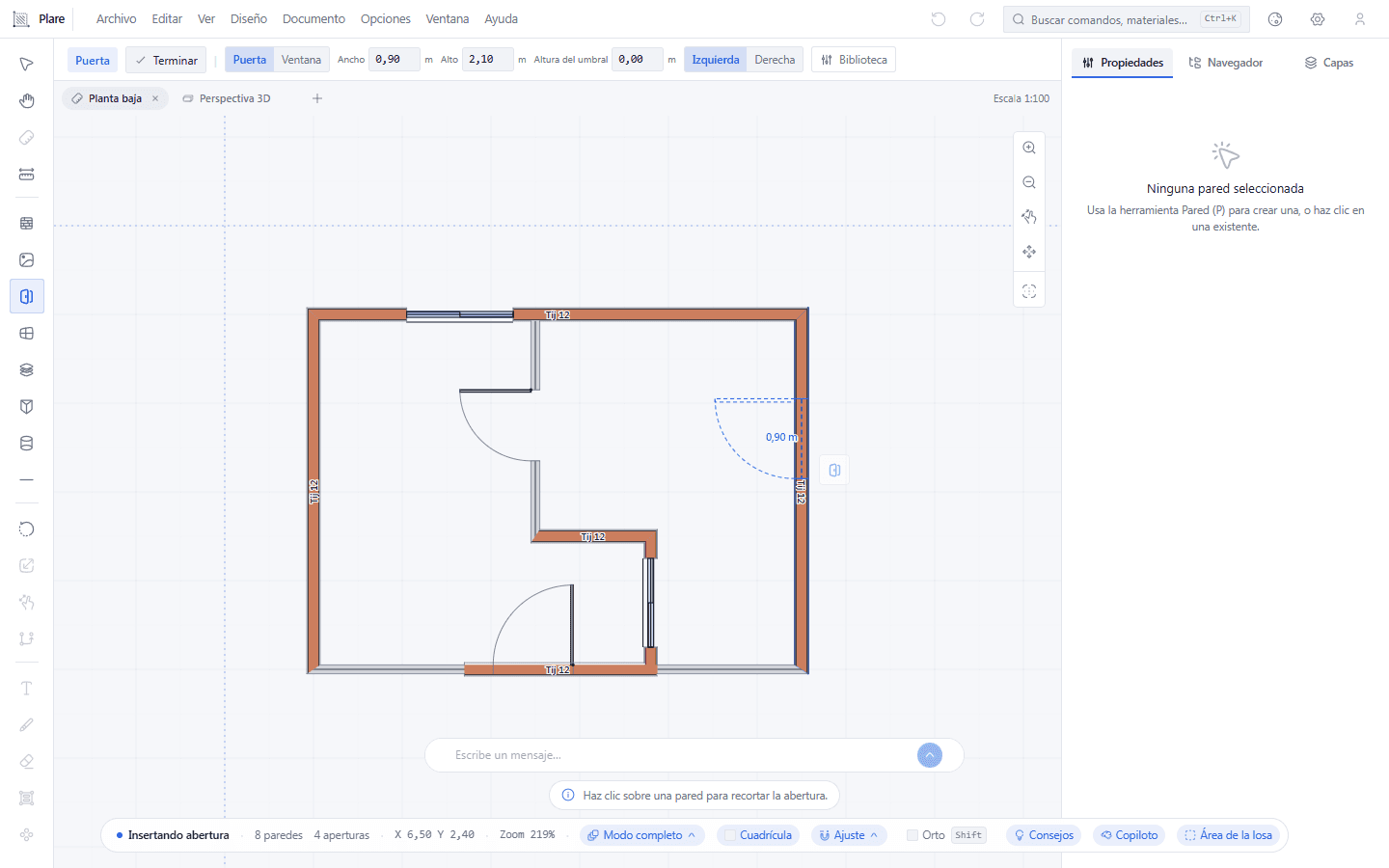Activate the hand pan tool
Screen dimensions: 1389x868
pyautogui.click(x=27, y=101)
